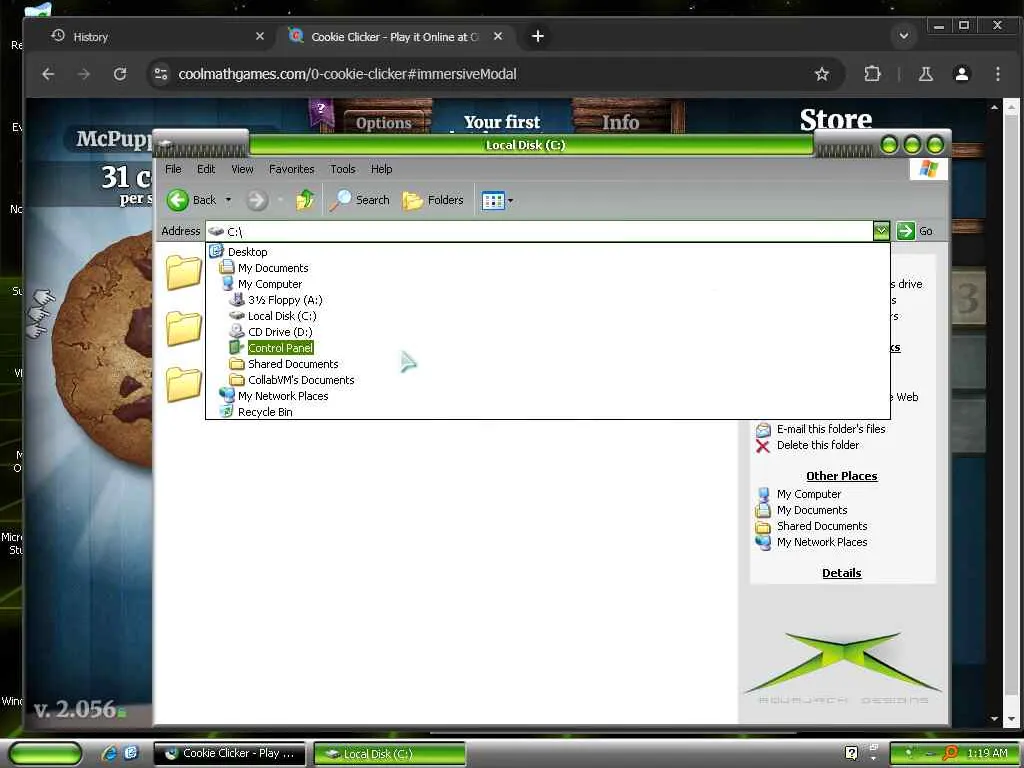This screenshot has width=1024, height=768.
Task: Click Cookie Clicker Info button
Action: [620, 122]
